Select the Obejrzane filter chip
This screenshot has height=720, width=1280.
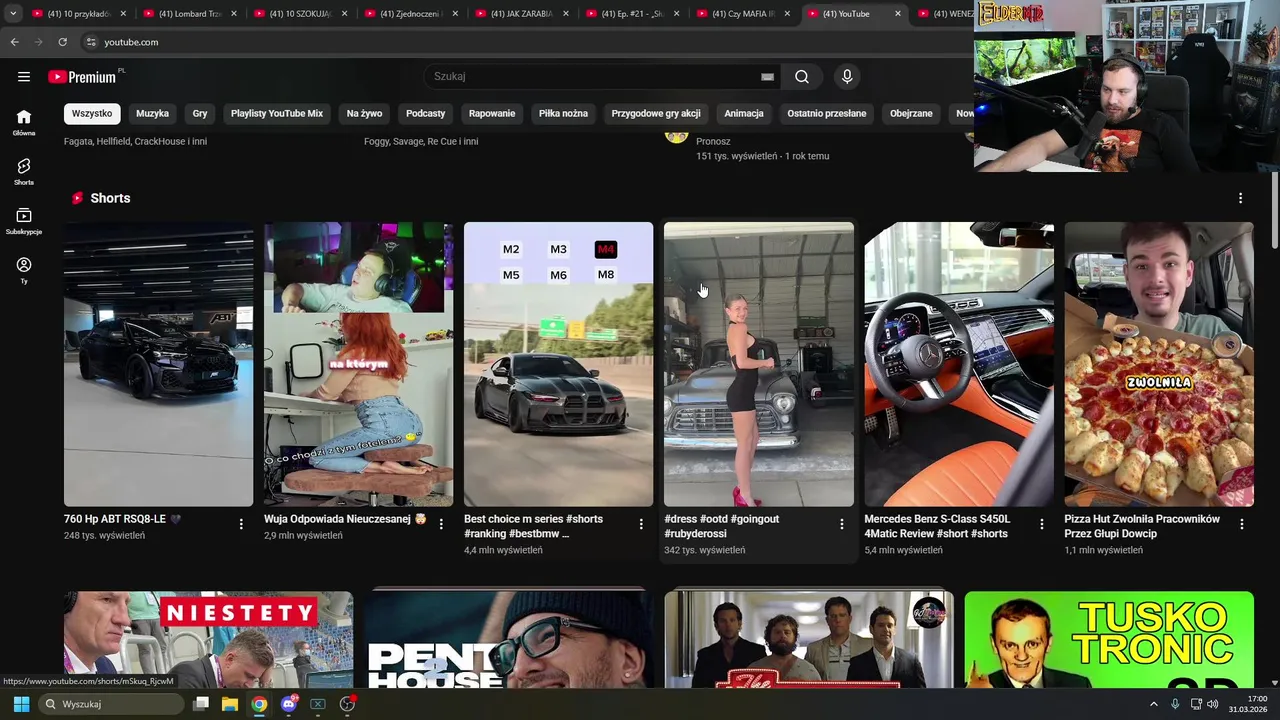click(911, 114)
